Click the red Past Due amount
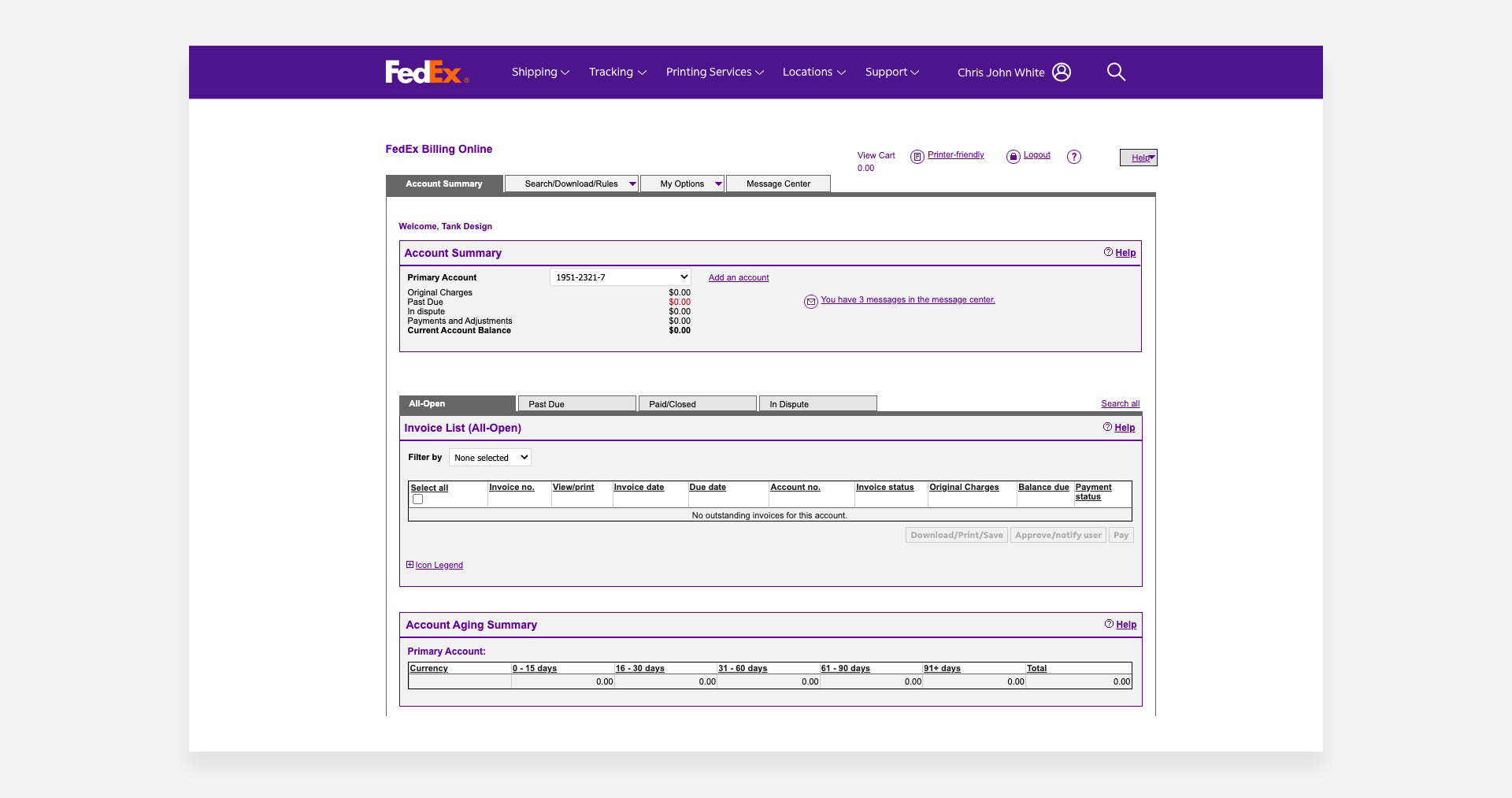The width and height of the screenshot is (1512, 798). [x=680, y=302]
